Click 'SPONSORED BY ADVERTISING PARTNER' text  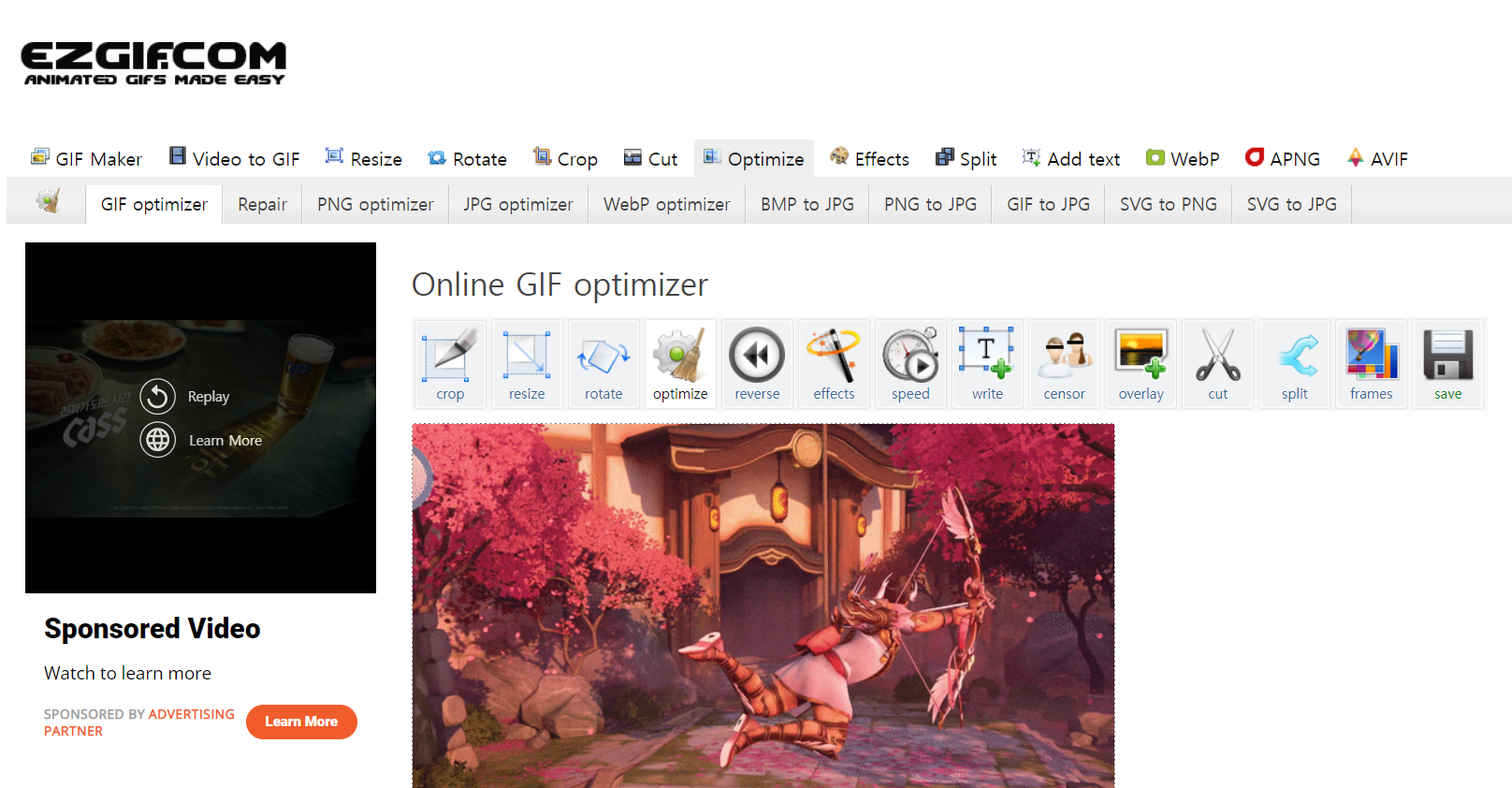click(139, 722)
